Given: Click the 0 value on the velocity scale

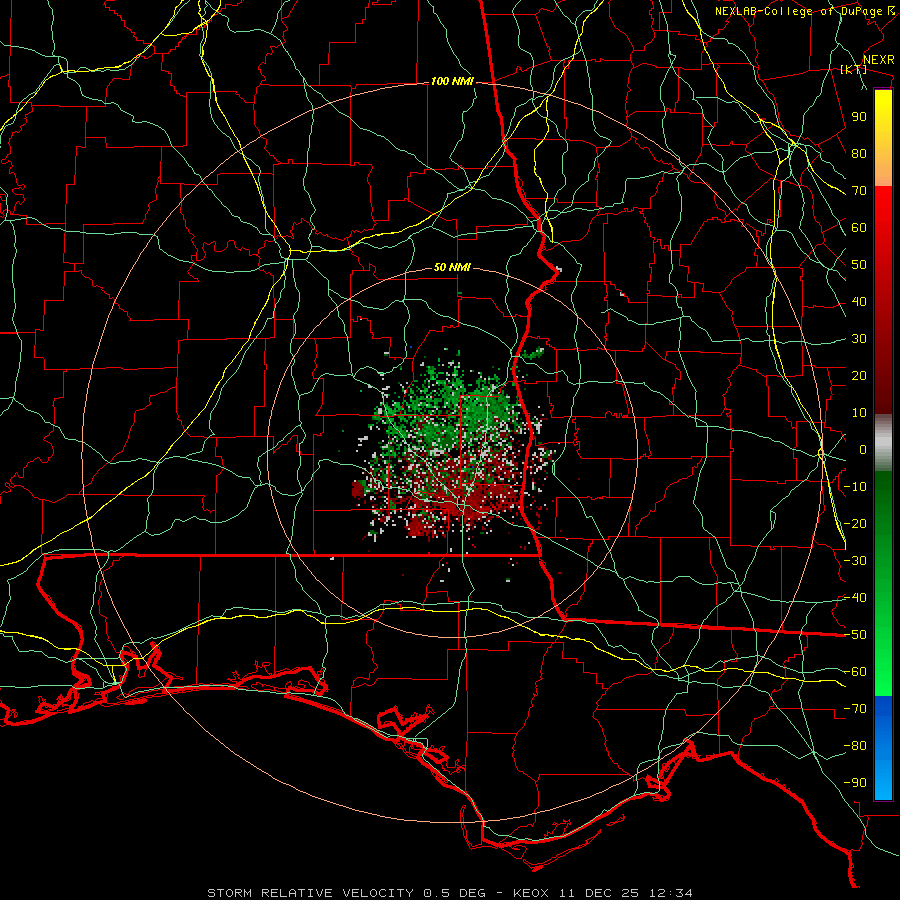Looking at the screenshot, I should tap(863, 450).
